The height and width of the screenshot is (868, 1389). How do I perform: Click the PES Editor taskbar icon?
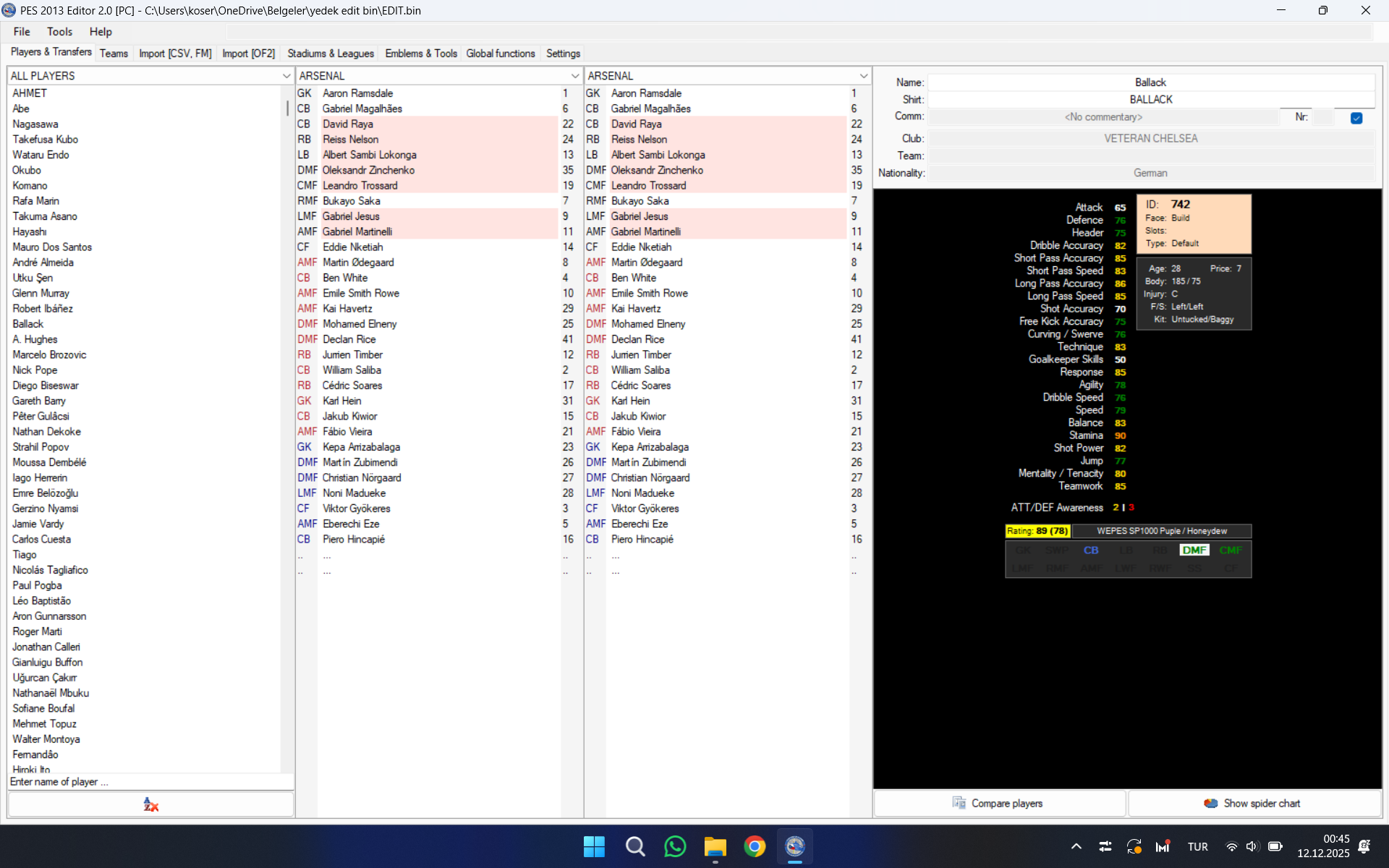(795, 846)
